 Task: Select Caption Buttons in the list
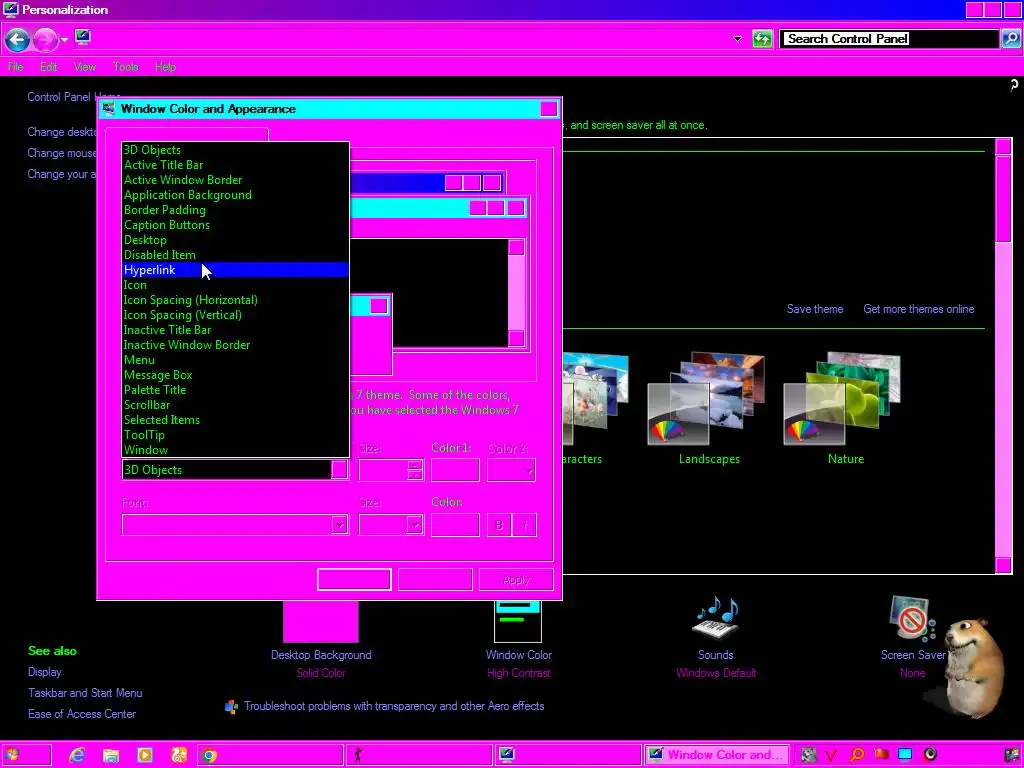(x=235, y=225)
